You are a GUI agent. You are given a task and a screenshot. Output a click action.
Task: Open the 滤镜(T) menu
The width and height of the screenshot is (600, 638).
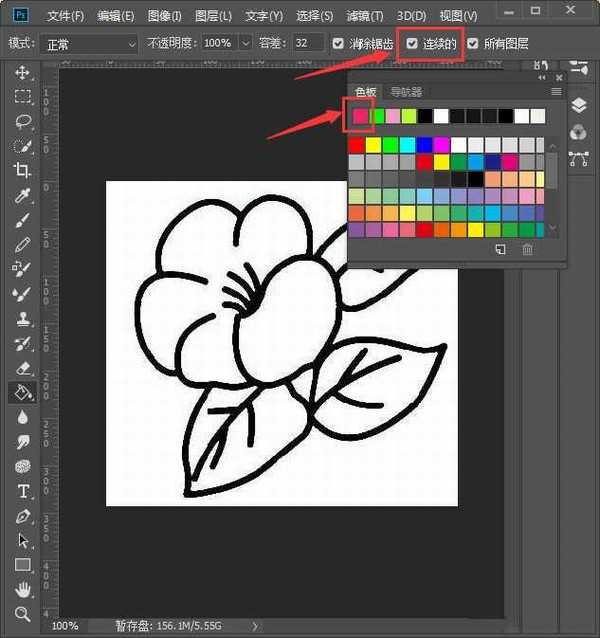(363, 16)
